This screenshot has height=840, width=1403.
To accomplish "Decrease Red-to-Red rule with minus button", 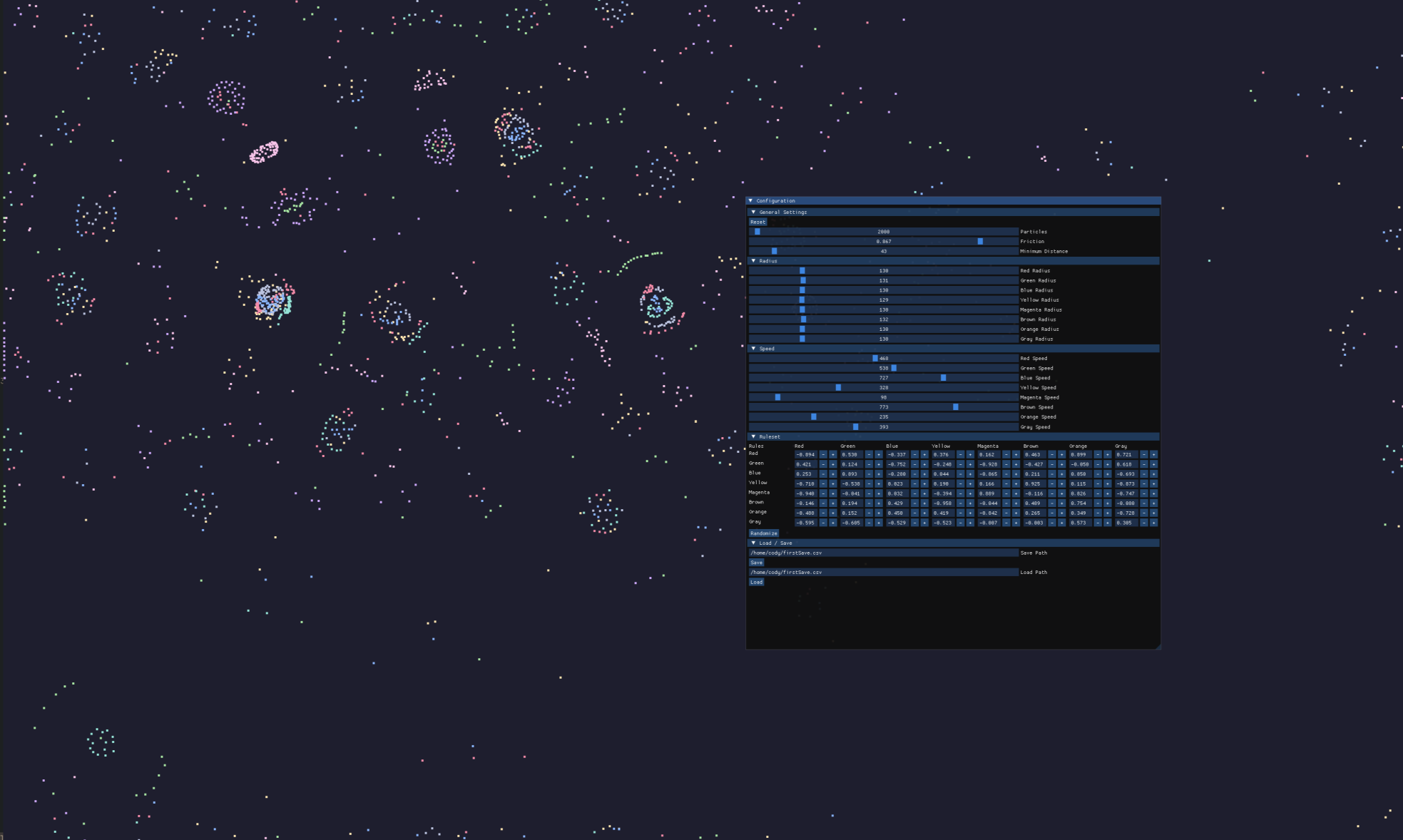I will (x=823, y=454).
